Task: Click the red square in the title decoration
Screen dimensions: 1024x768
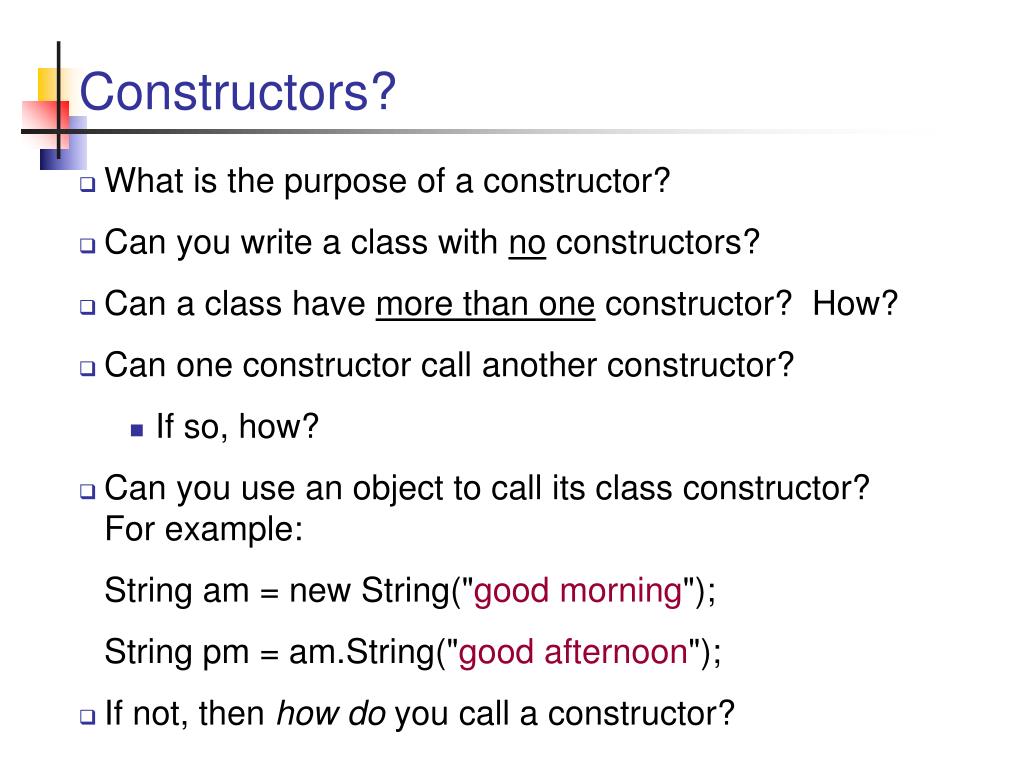Action: pos(44,124)
